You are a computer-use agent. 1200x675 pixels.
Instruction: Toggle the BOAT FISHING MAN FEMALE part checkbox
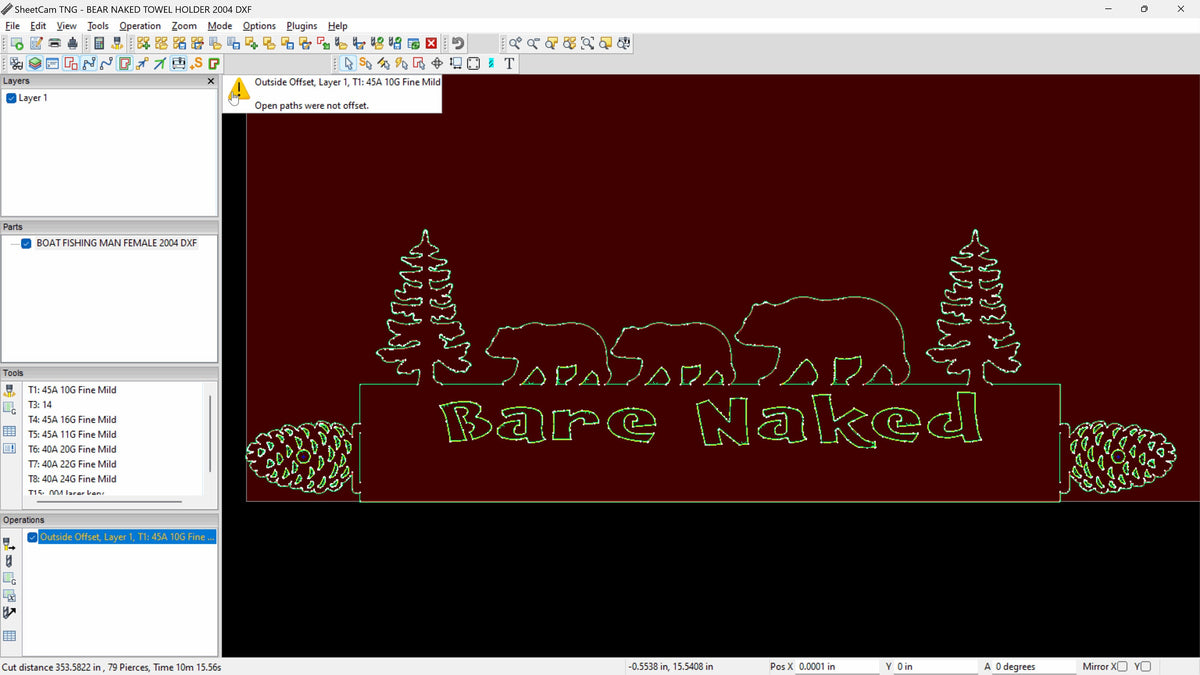(x=27, y=243)
